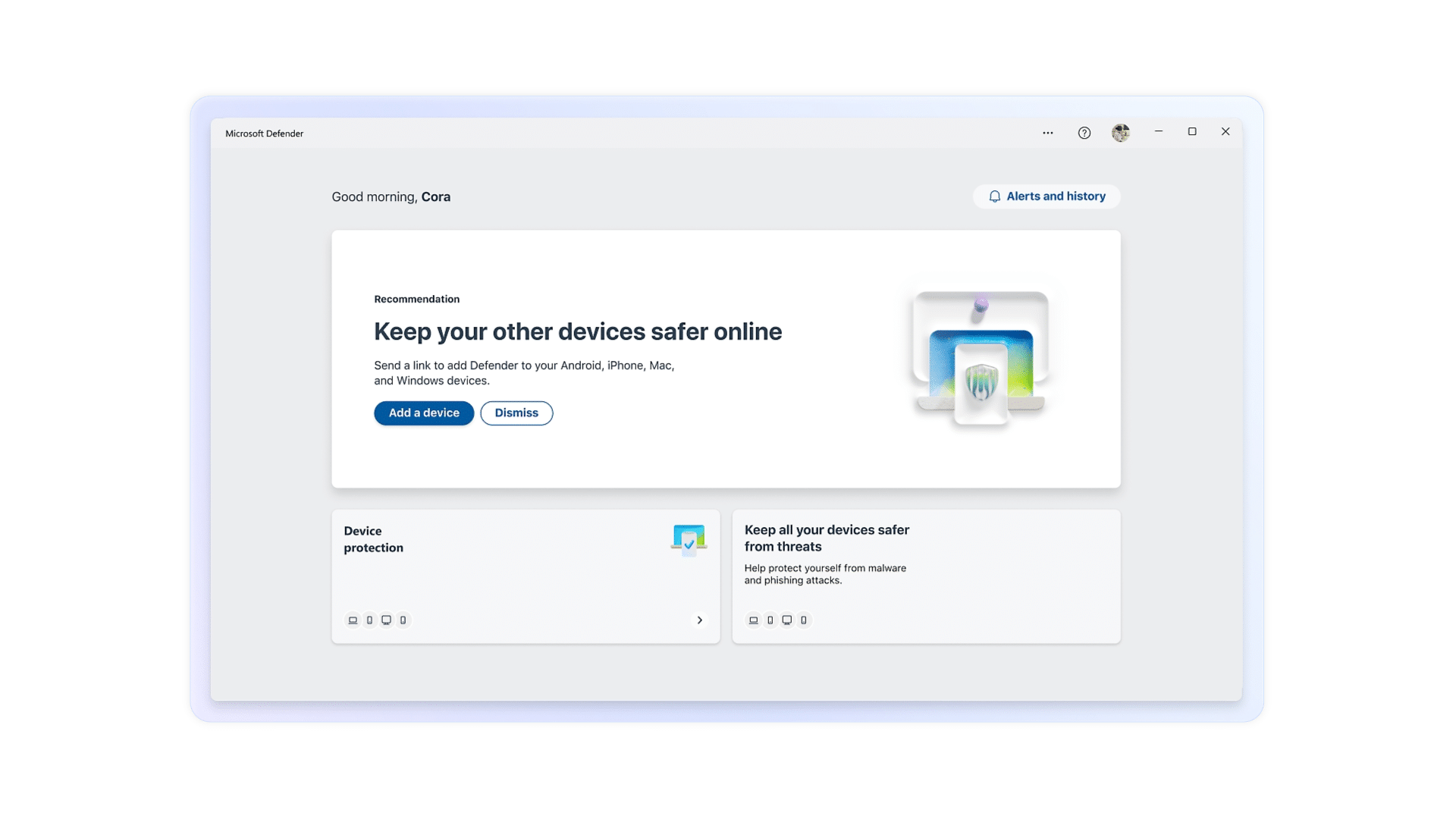This screenshot has width=1456, height=819.
Task: Click the 'Recommendation' label
Action: point(416,299)
